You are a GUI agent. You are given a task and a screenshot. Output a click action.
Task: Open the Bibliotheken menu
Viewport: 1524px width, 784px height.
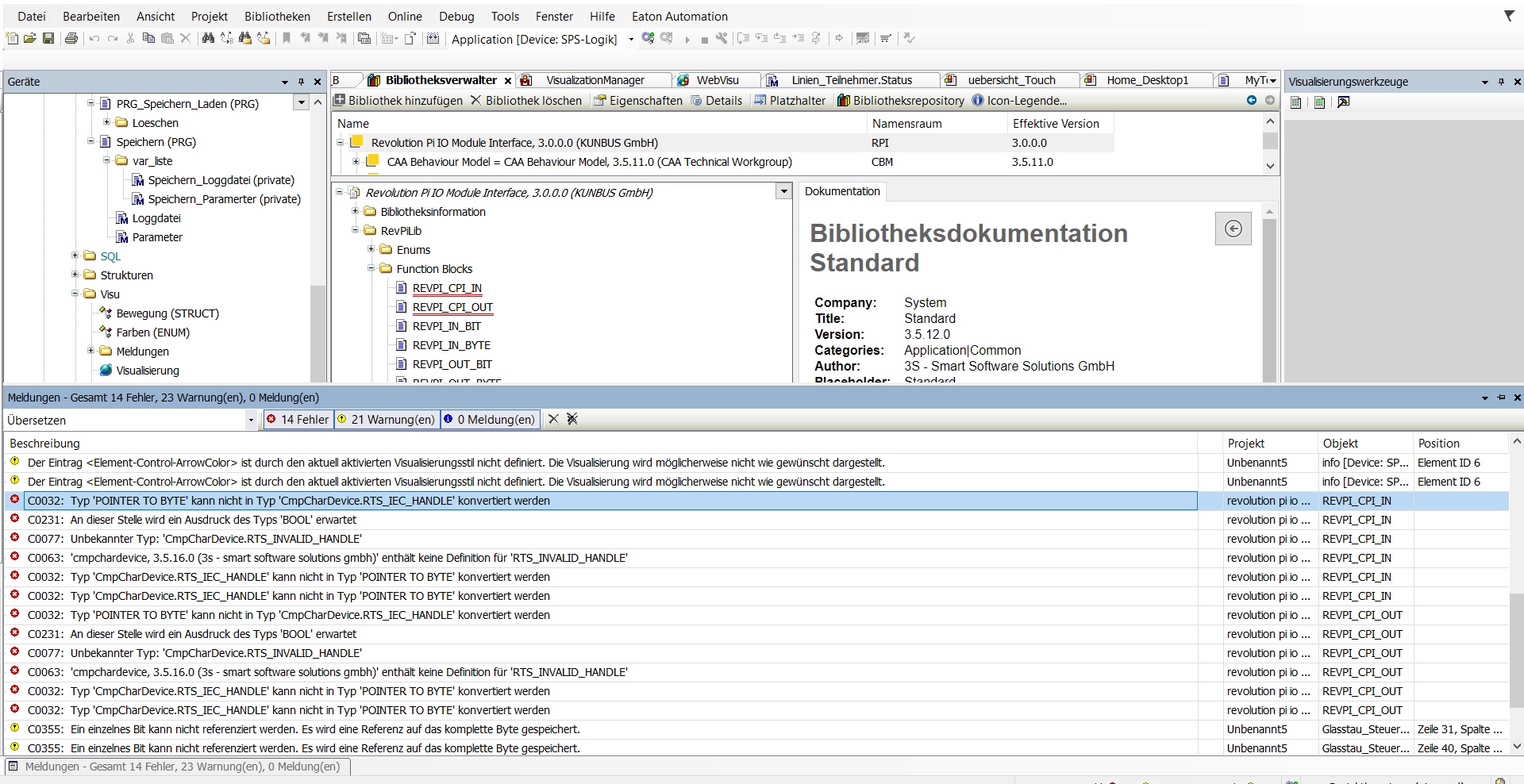277,16
